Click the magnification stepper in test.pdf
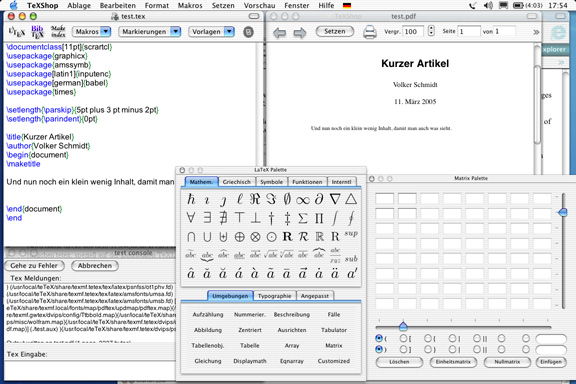Image resolution: width=576 pixels, height=384 pixels. coord(431,31)
